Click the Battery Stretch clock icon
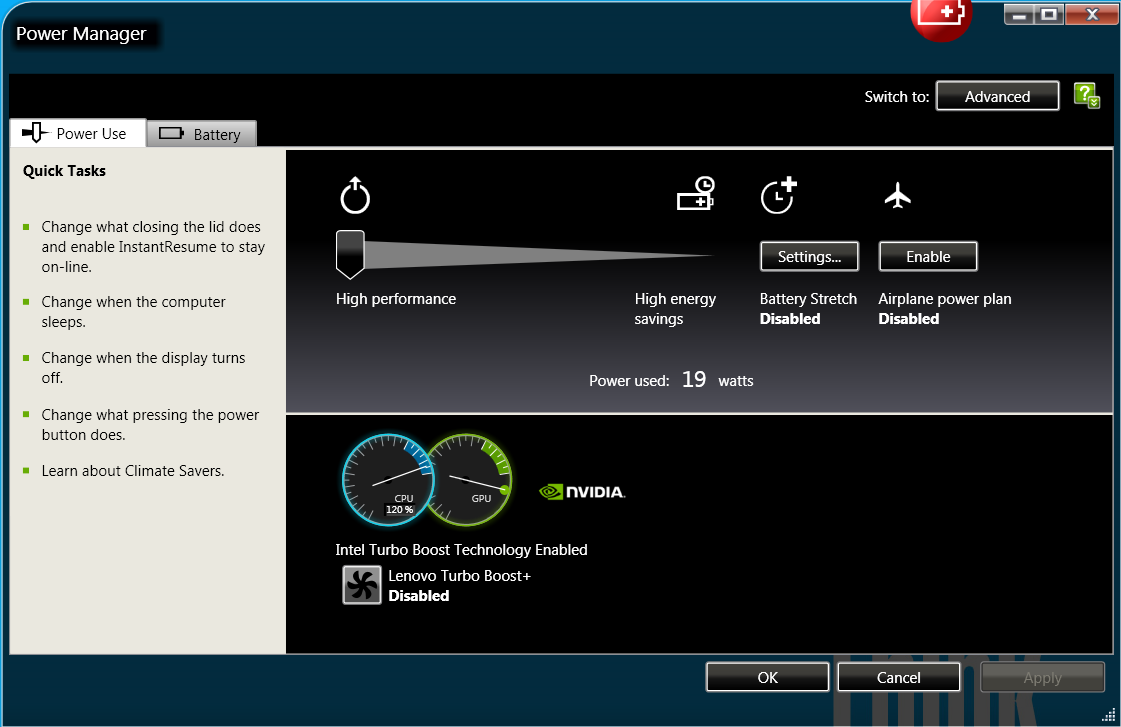The image size is (1121, 727). [x=778, y=195]
